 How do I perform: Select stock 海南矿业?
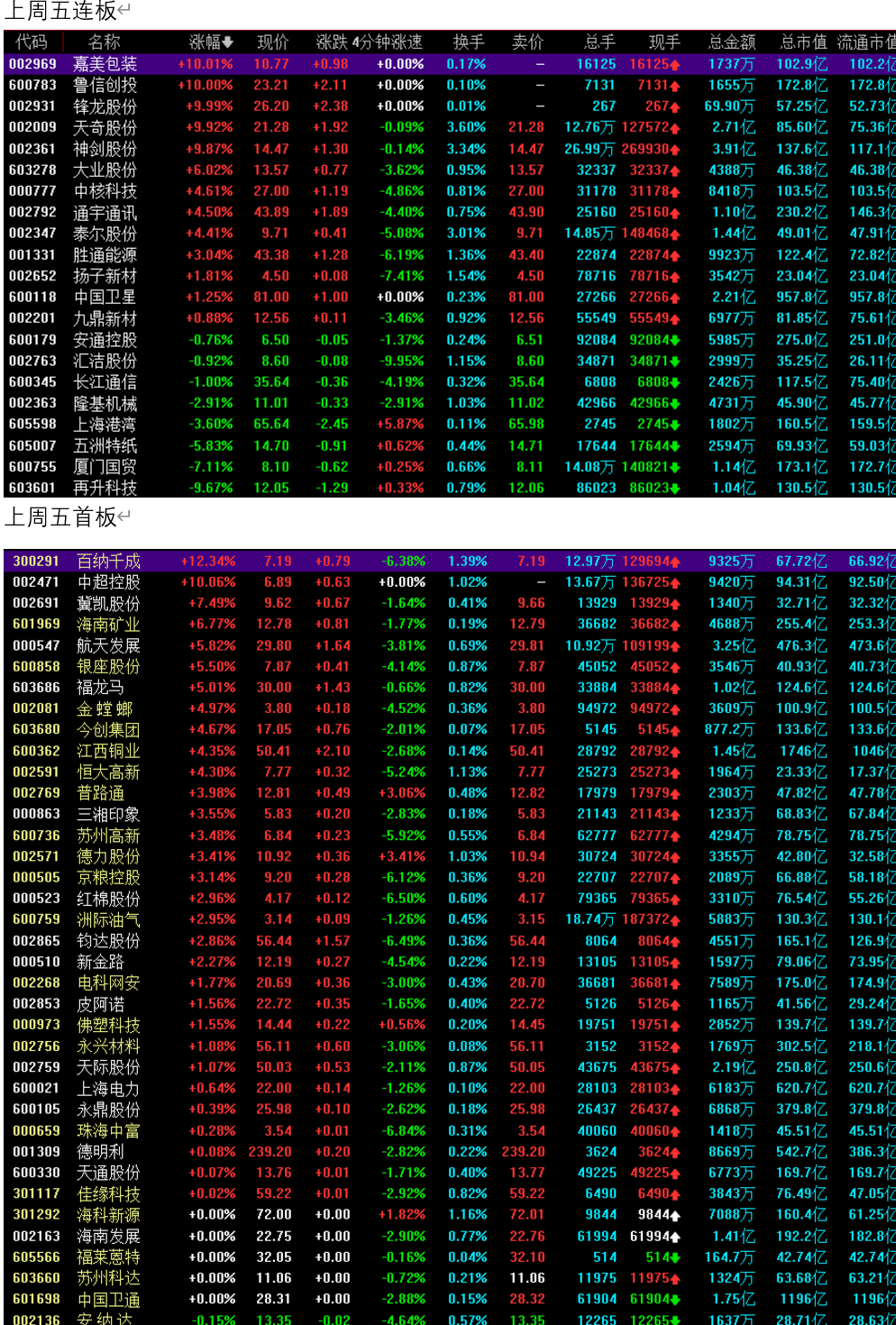click(x=109, y=624)
